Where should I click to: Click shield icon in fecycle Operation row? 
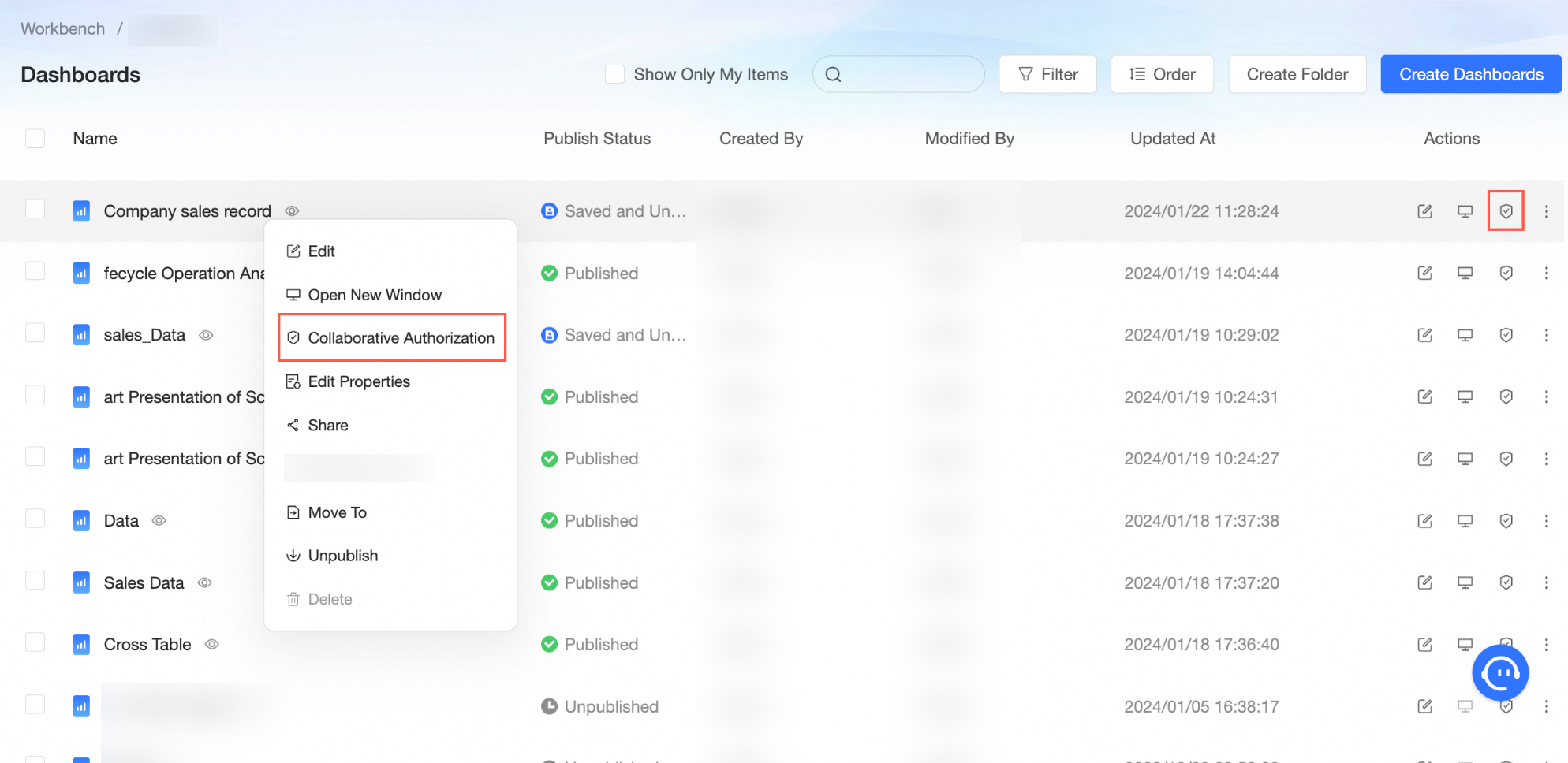click(x=1506, y=273)
